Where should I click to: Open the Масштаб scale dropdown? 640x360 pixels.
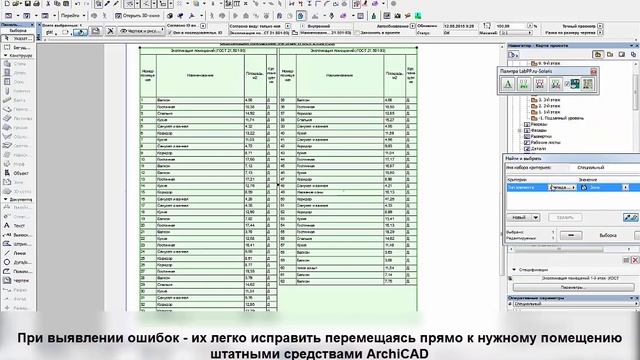tap(516, 33)
